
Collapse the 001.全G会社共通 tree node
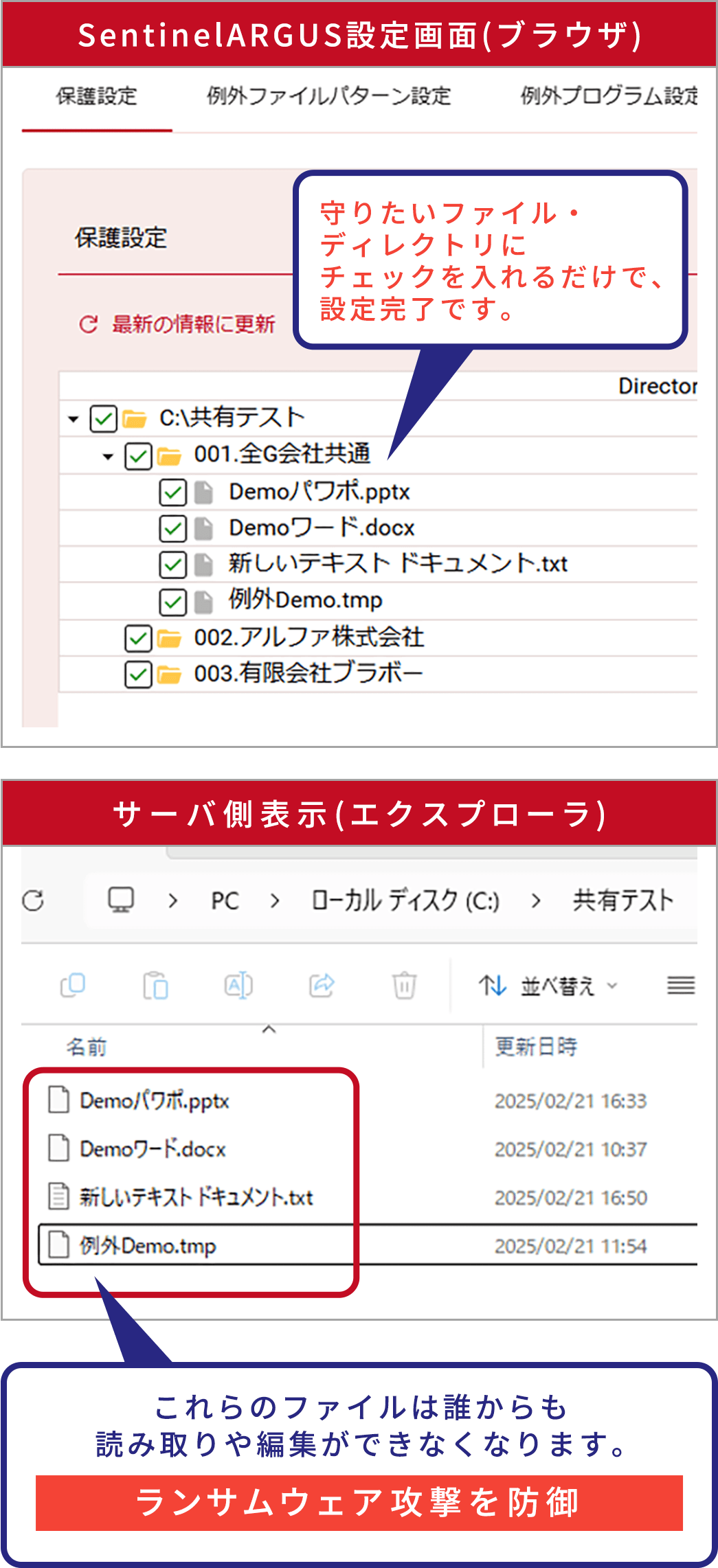pyautogui.click(x=108, y=456)
